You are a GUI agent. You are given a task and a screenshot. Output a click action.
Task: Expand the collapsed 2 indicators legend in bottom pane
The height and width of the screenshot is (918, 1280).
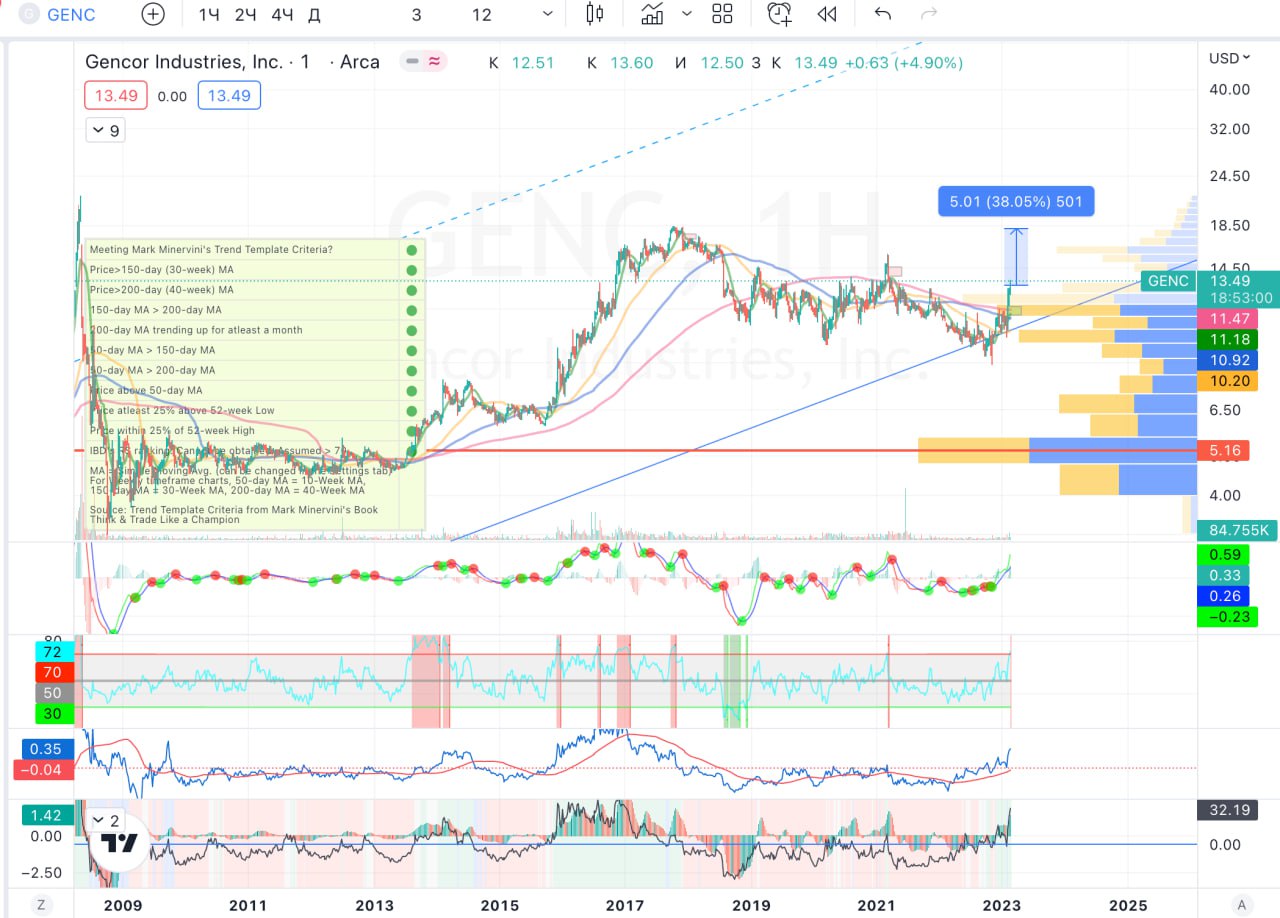(105, 820)
